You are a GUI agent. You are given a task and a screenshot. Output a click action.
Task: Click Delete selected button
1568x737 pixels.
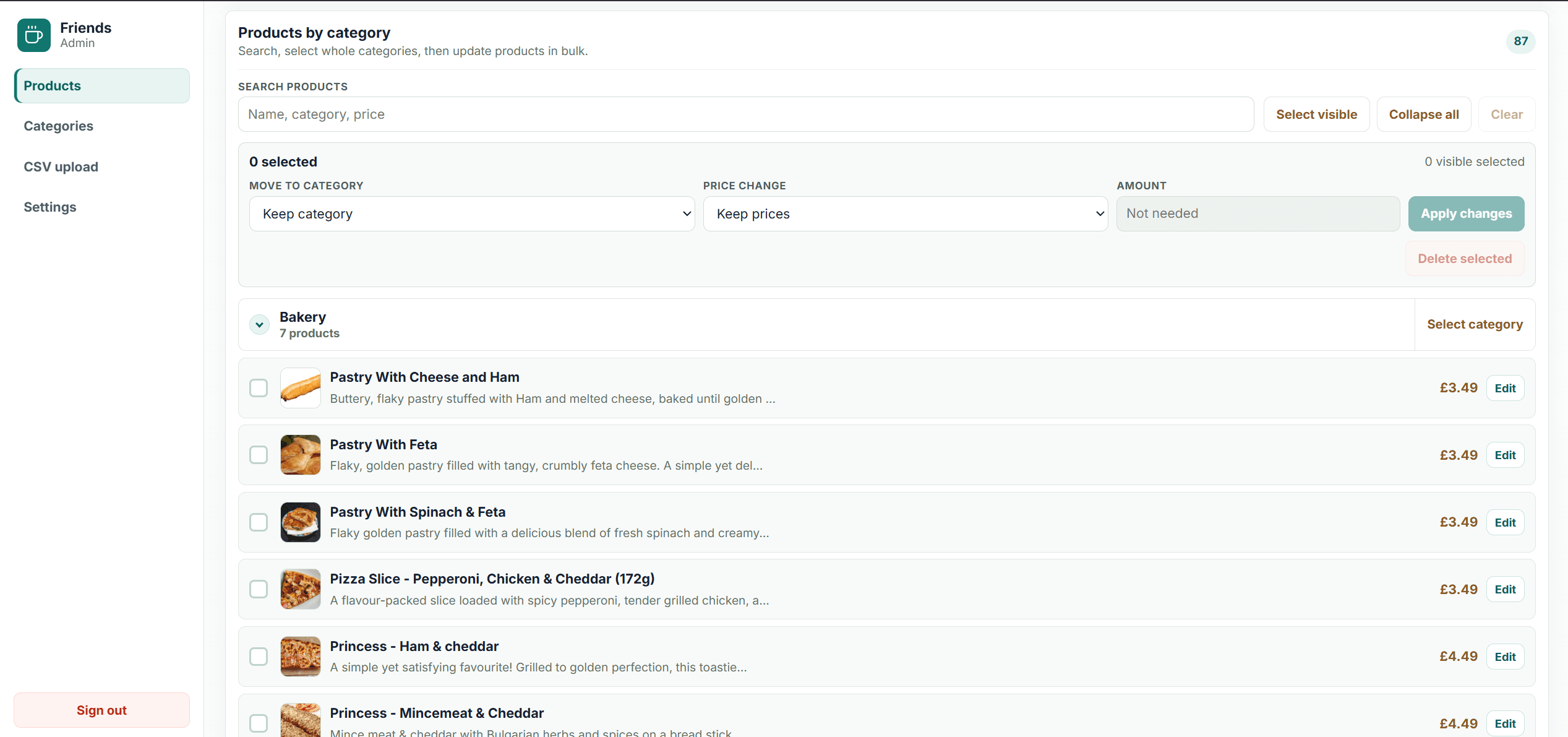(x=1465, y=259)
